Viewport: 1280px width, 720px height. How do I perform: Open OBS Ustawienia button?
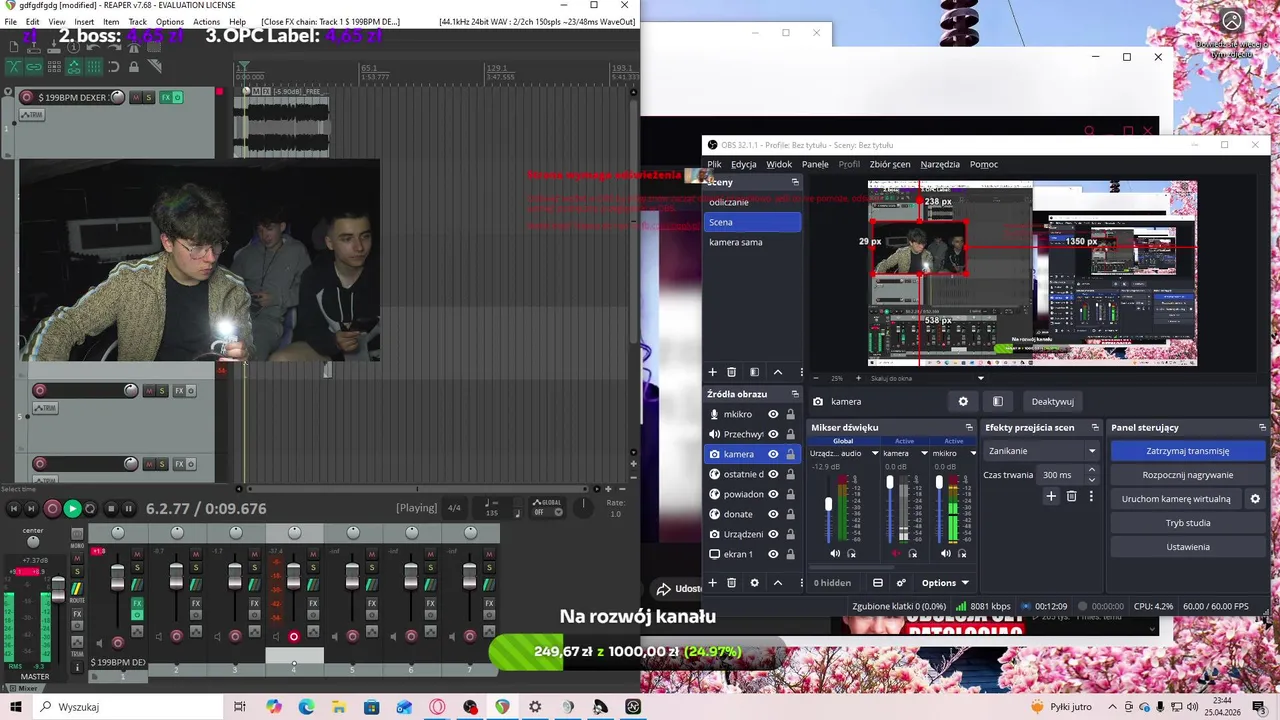[1188, 547]
